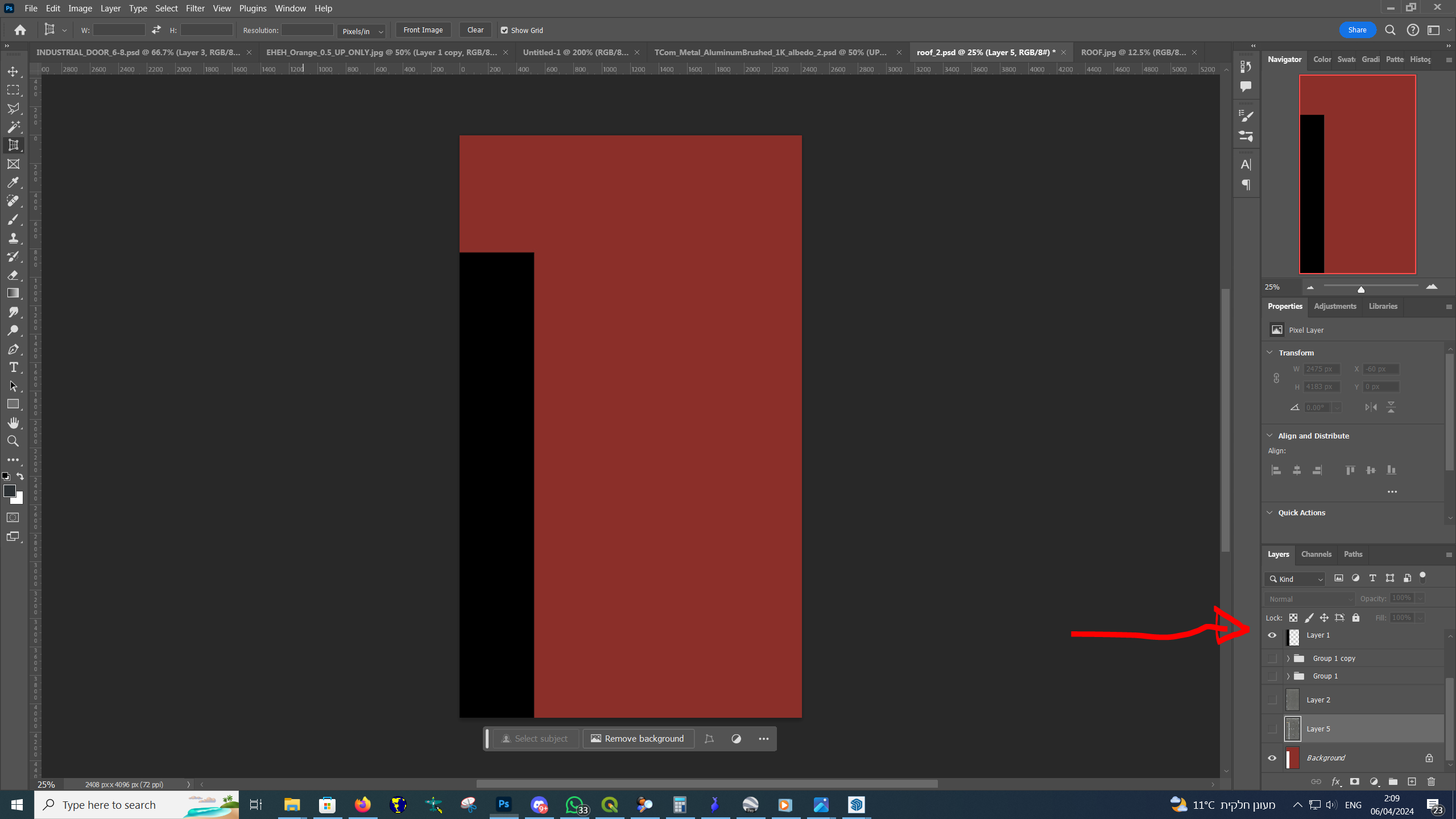Hide the Background layer visibility eye
1456x819 pixels.
pyautogui.click(x=1272, y=758)
